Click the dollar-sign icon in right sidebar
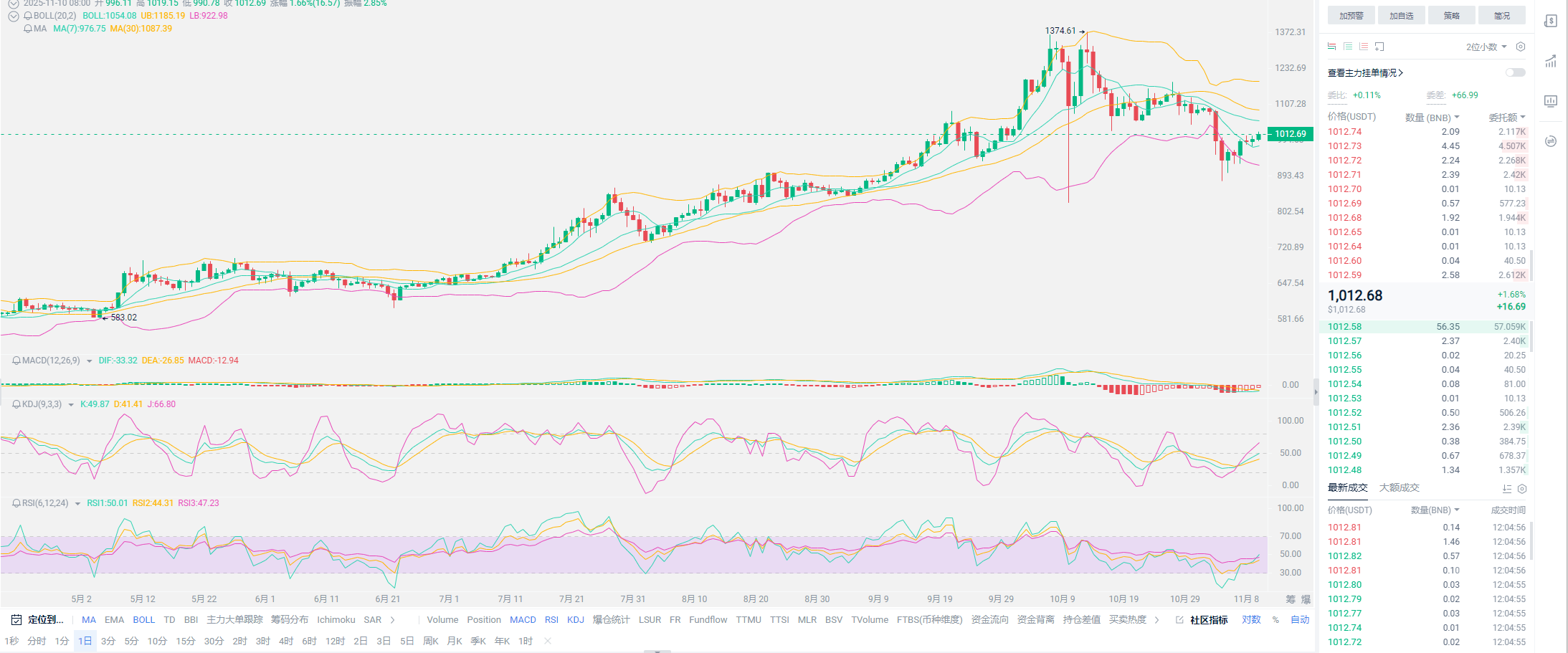The width and height of the screenshot is (1568, 653). coord(1551,21)
